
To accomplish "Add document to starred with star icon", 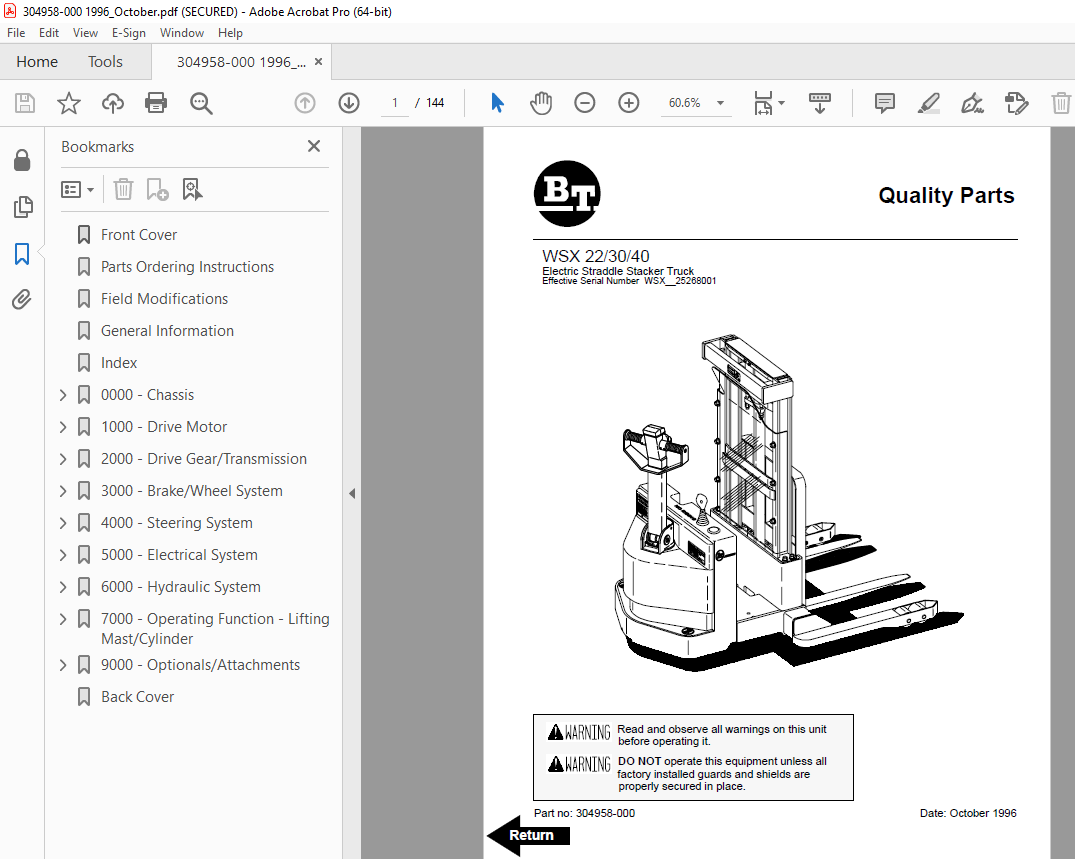I will click(69, 103).
